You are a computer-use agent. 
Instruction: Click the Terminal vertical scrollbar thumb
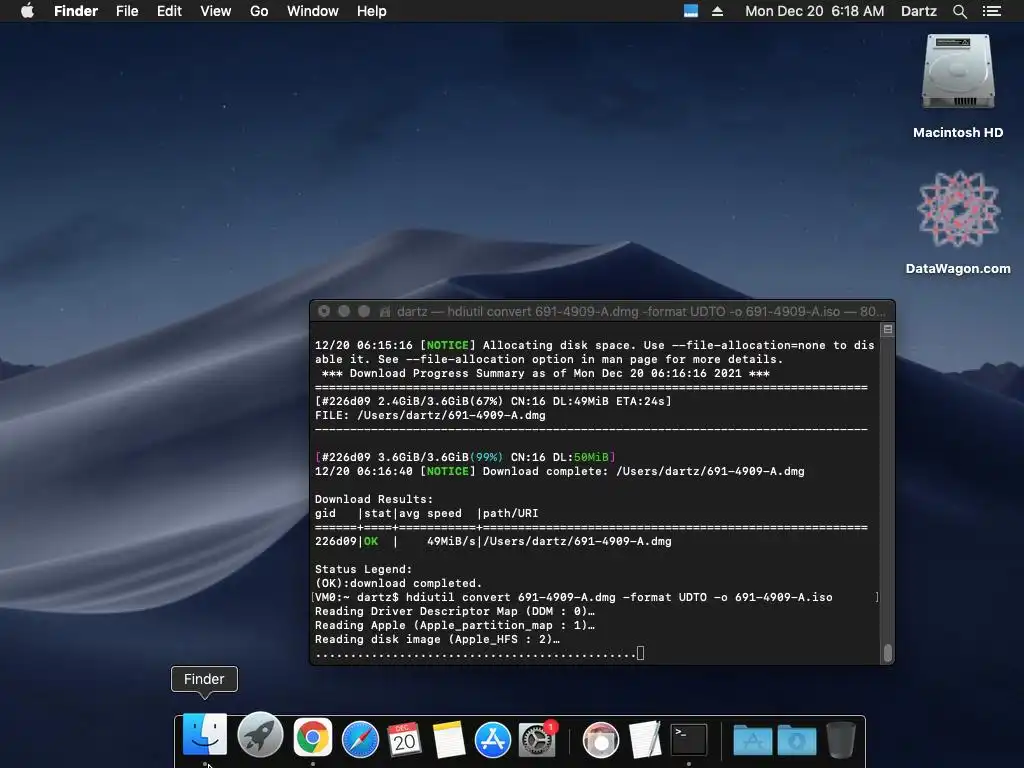click(888, 652)
